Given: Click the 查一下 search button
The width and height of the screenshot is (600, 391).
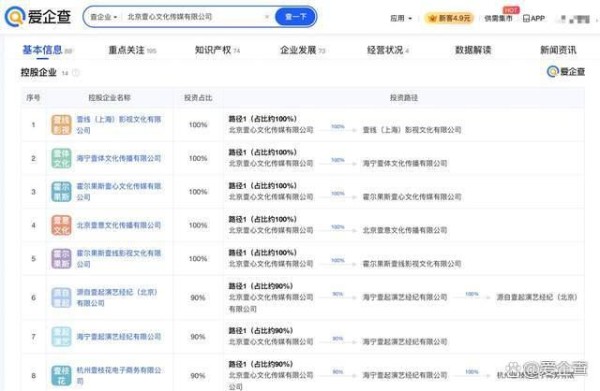Looking at the screenshot, I should point(295,17).
